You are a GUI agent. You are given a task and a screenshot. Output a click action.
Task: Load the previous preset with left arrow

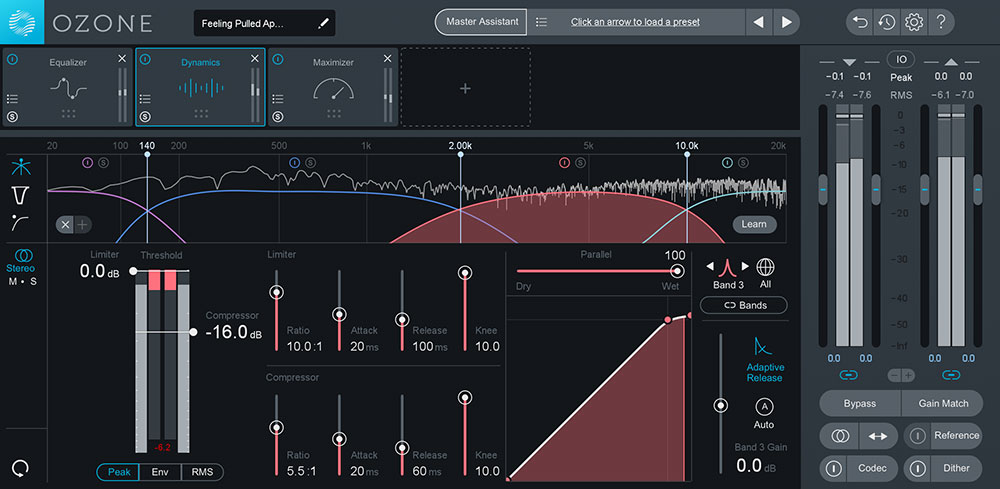759,22
